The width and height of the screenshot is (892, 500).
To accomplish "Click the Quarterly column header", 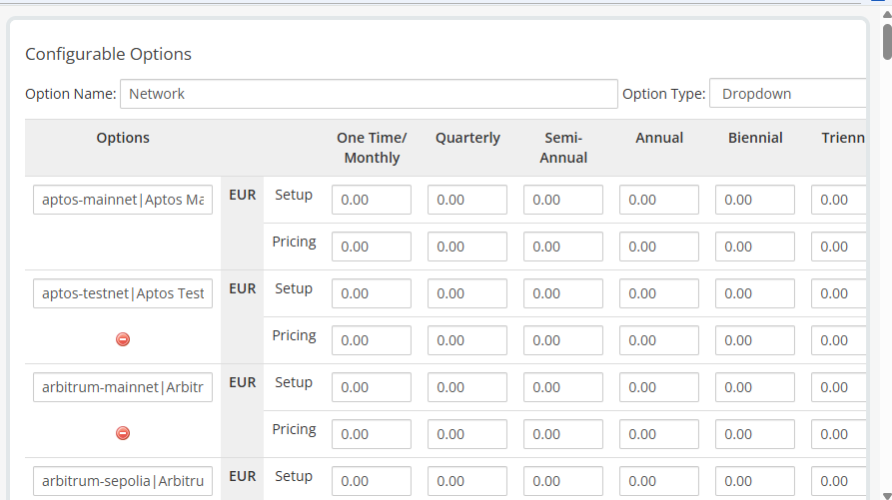I will coord(468,138).
